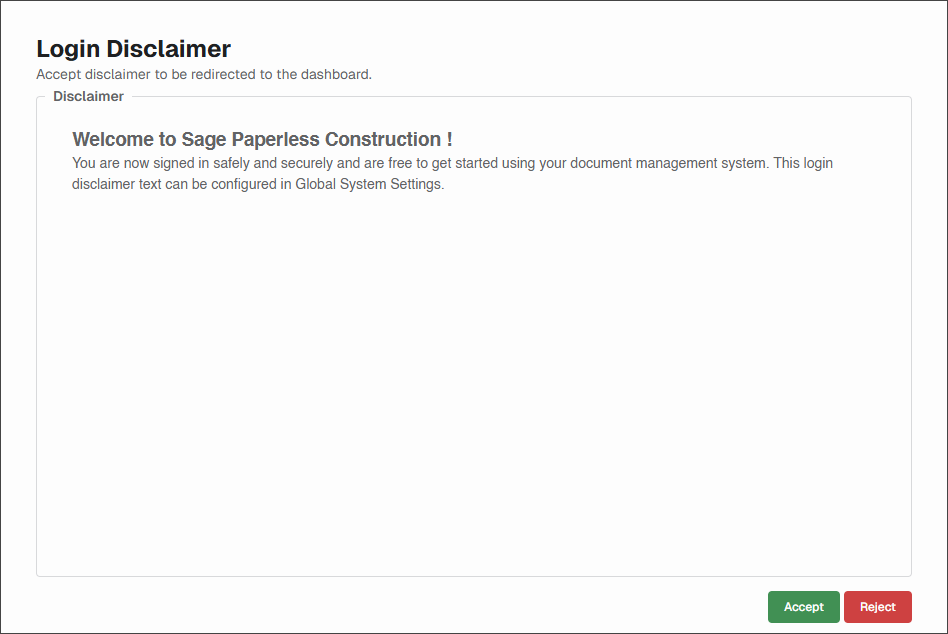The image size is (948, 634).
Task: Click the word 'Login' in the page title
Action: 68,50
